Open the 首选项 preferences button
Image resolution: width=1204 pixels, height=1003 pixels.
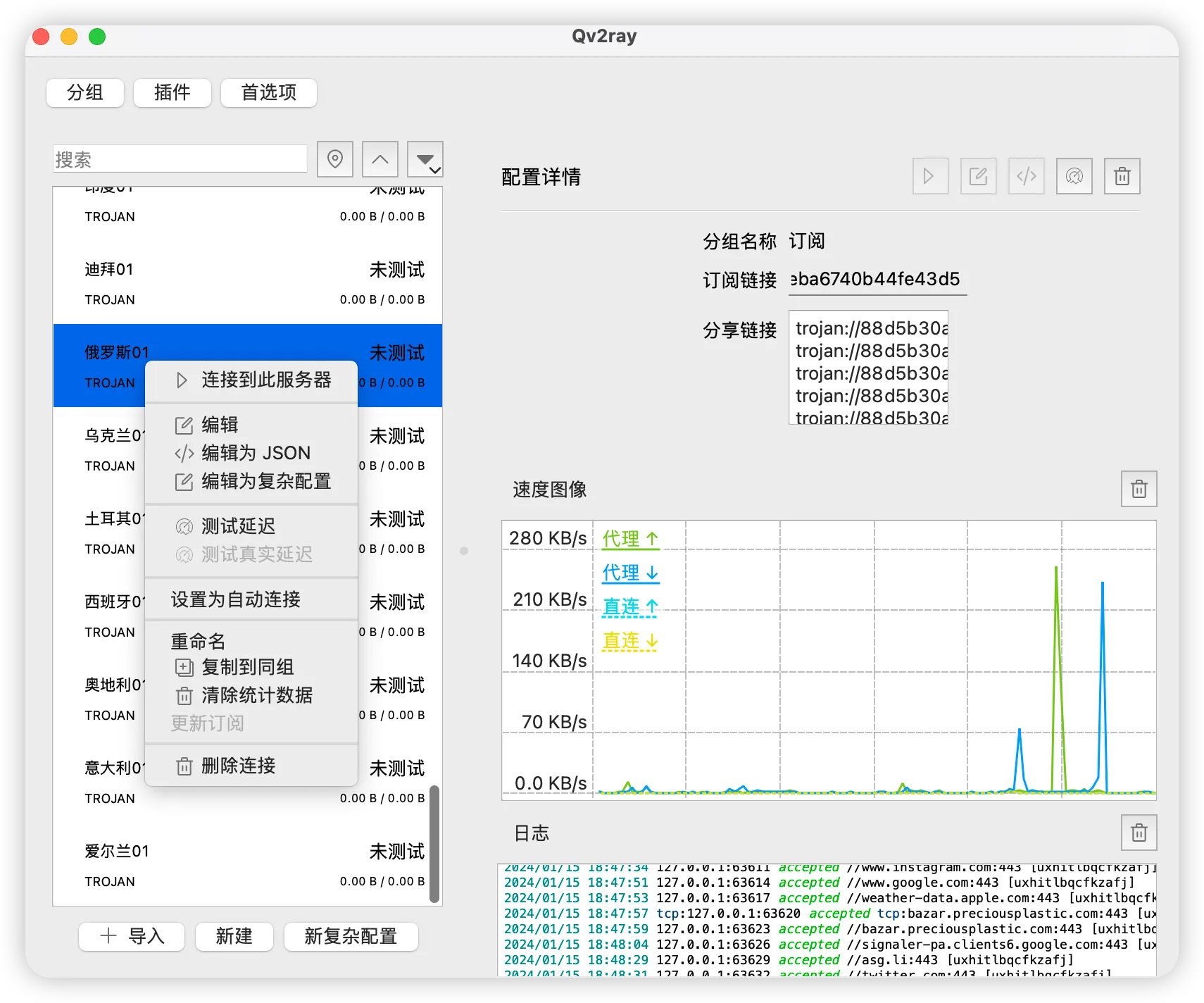click(268, 92)
